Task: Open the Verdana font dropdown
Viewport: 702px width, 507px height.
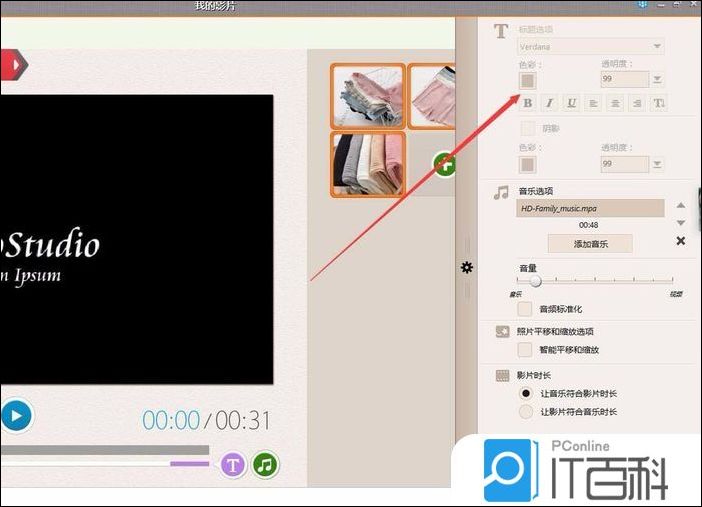Action: [x=591, y=47]
